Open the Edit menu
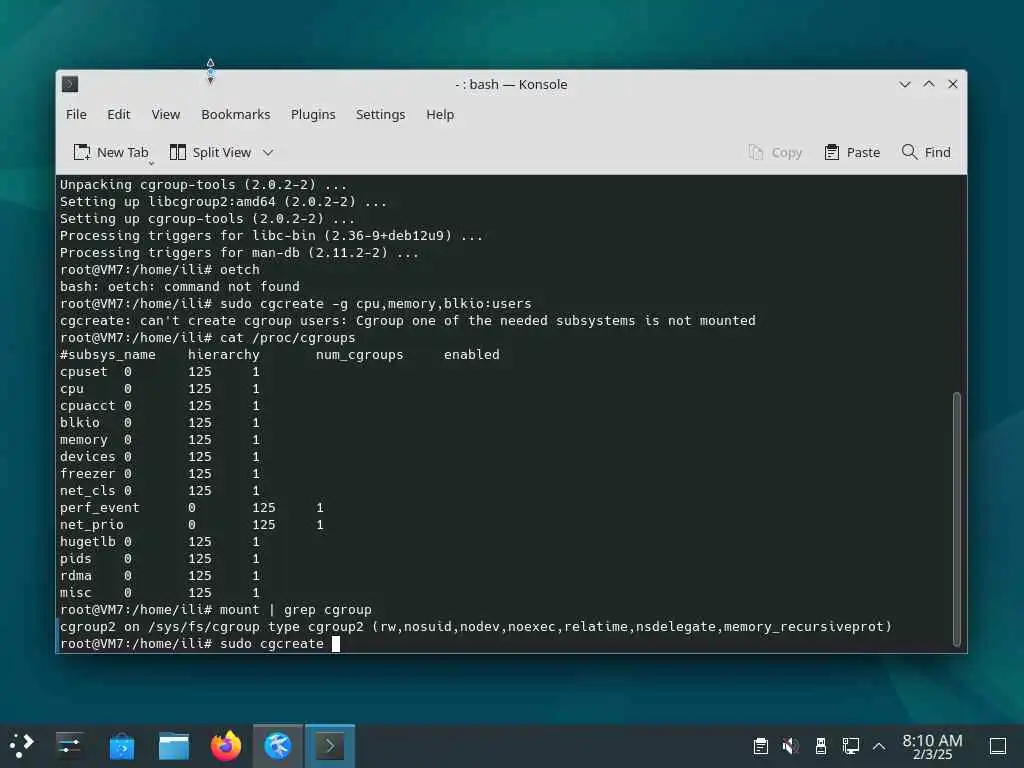Screen dimensions: 1024x768 click(118, 114)
